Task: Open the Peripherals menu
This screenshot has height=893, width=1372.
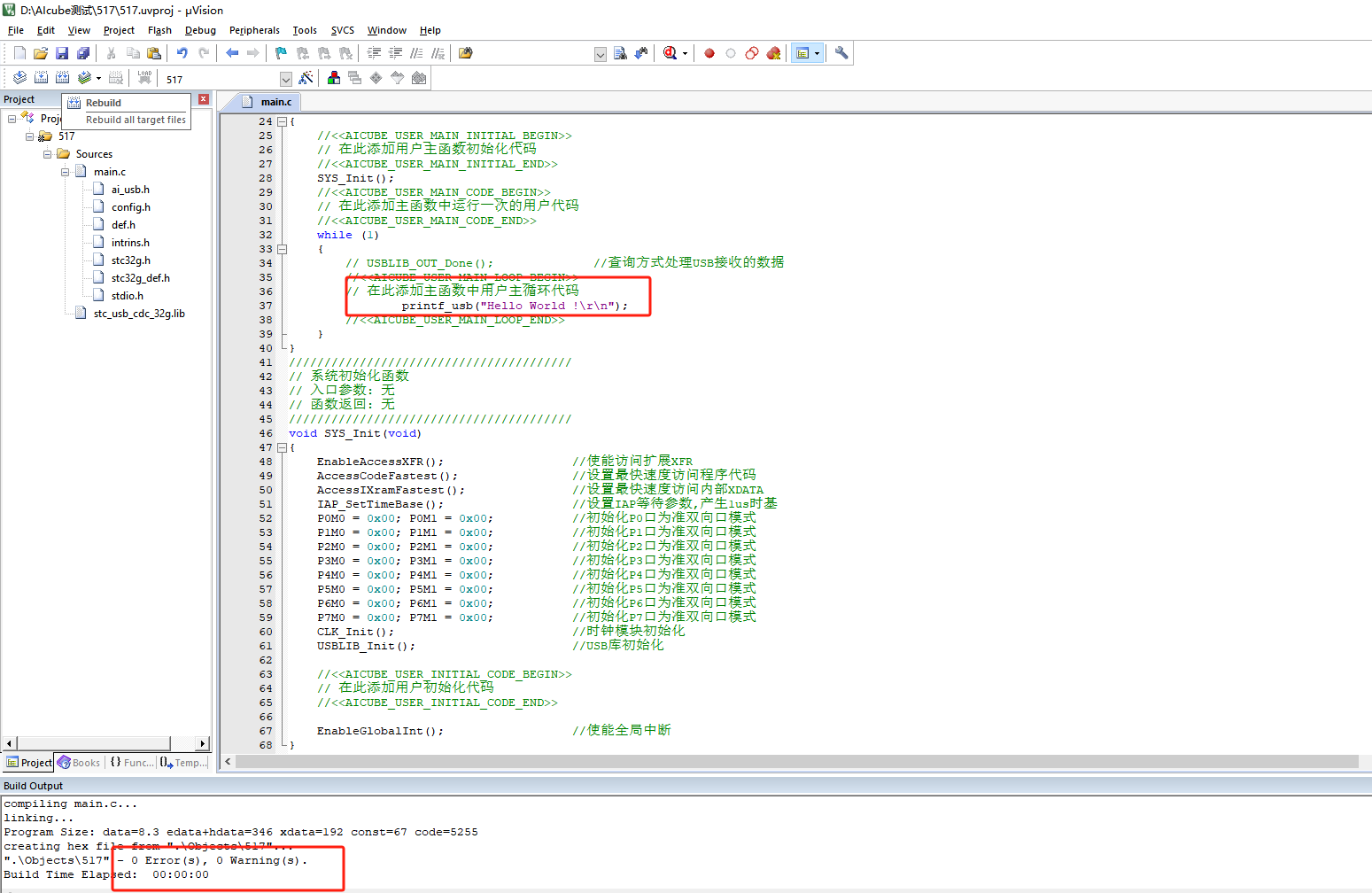Action: tap(254, 30)
